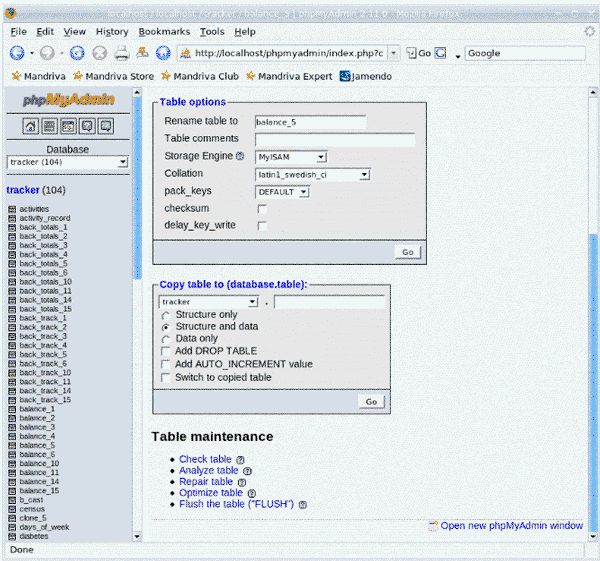Click help icon next to Check table
The width and height of the screenshot is (600, 561).
240,460
